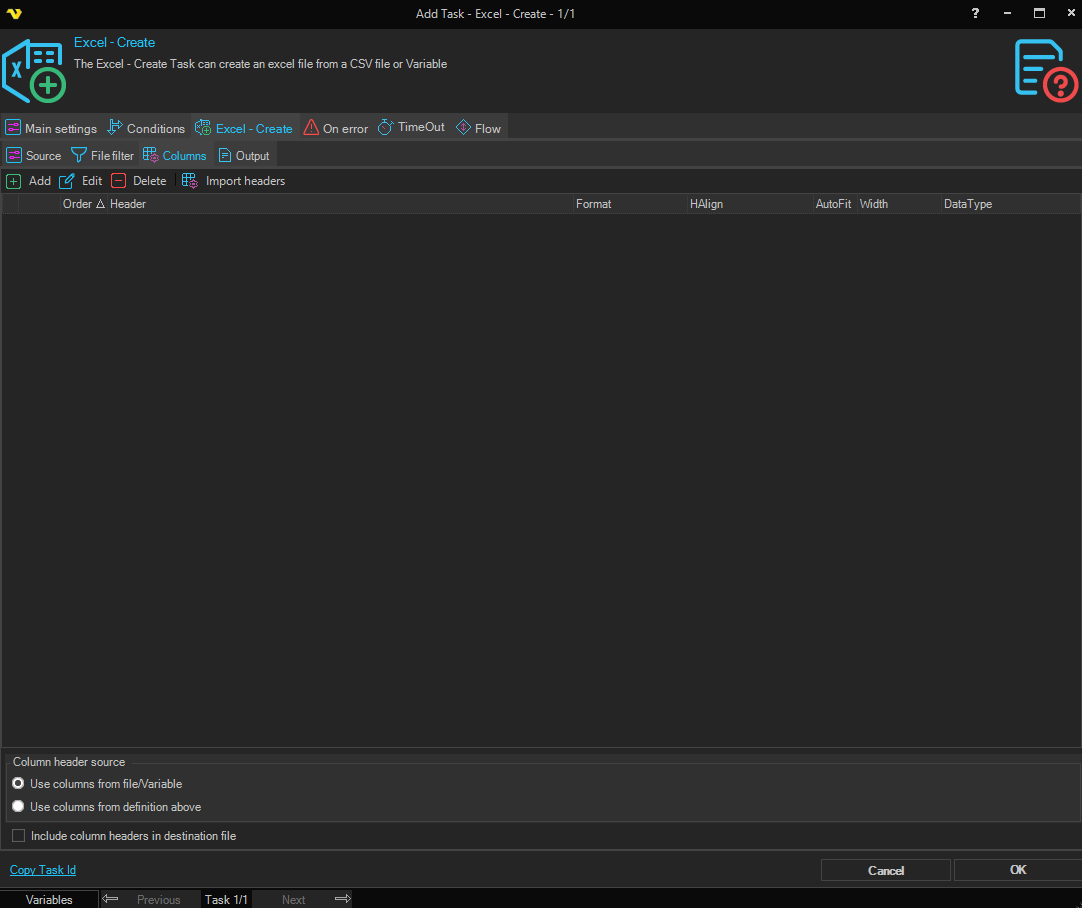Click the Add column plus icon
Image resolution: width=1082 pixels, height=908 pixels.
[14, 181]
